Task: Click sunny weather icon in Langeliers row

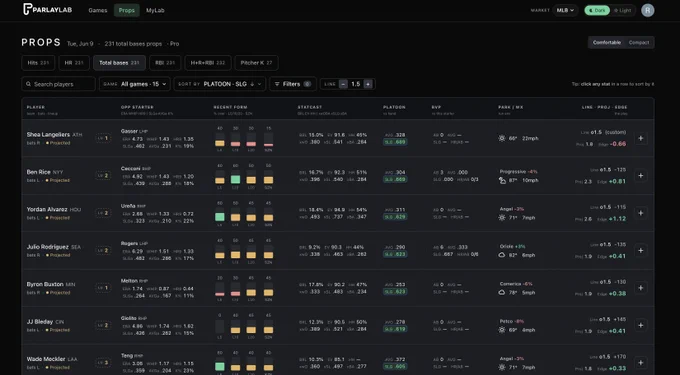Action: [502, 138]
